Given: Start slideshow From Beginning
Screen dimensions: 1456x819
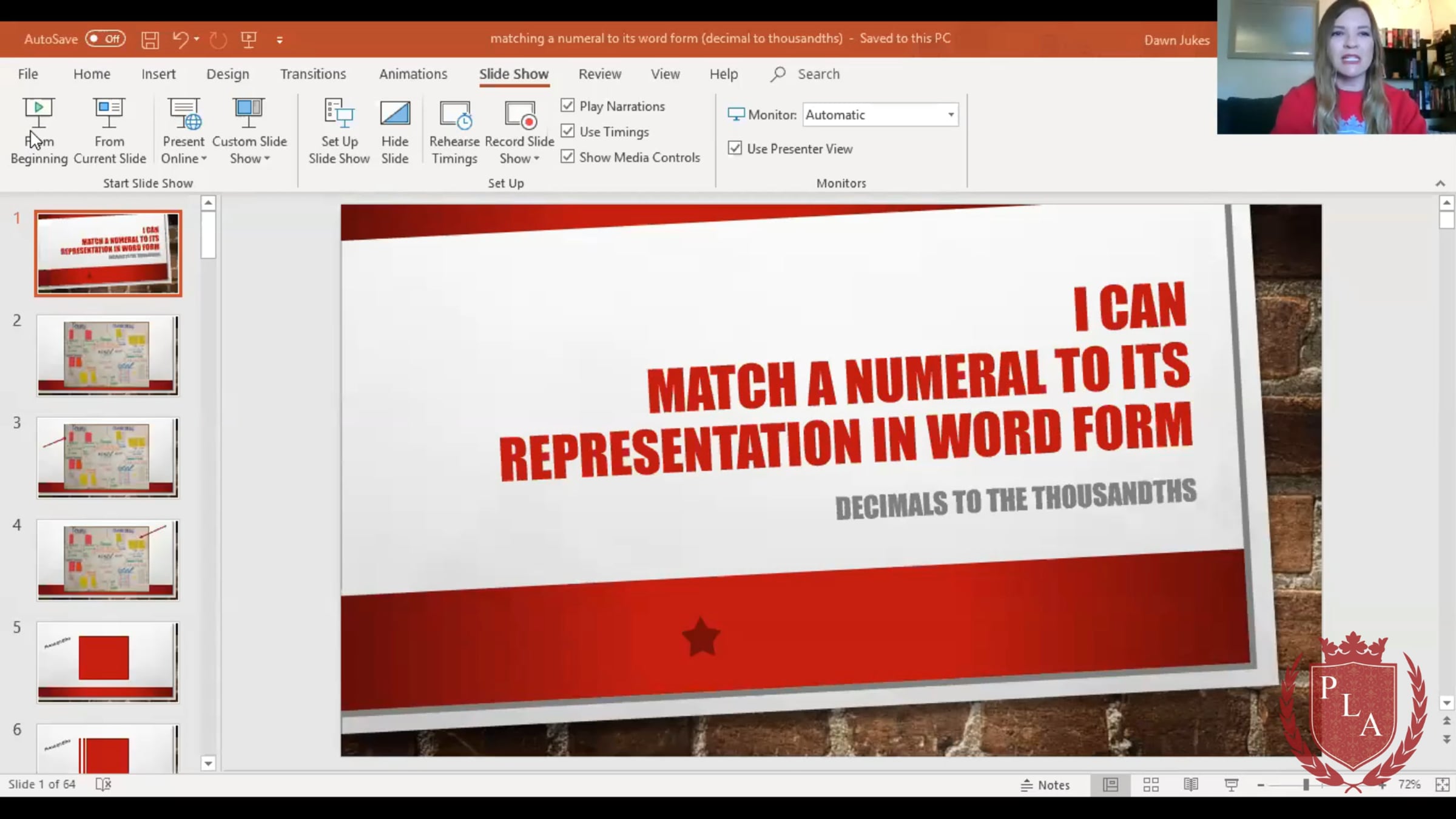Looking at the screenshot, I should tap(39, 131).
